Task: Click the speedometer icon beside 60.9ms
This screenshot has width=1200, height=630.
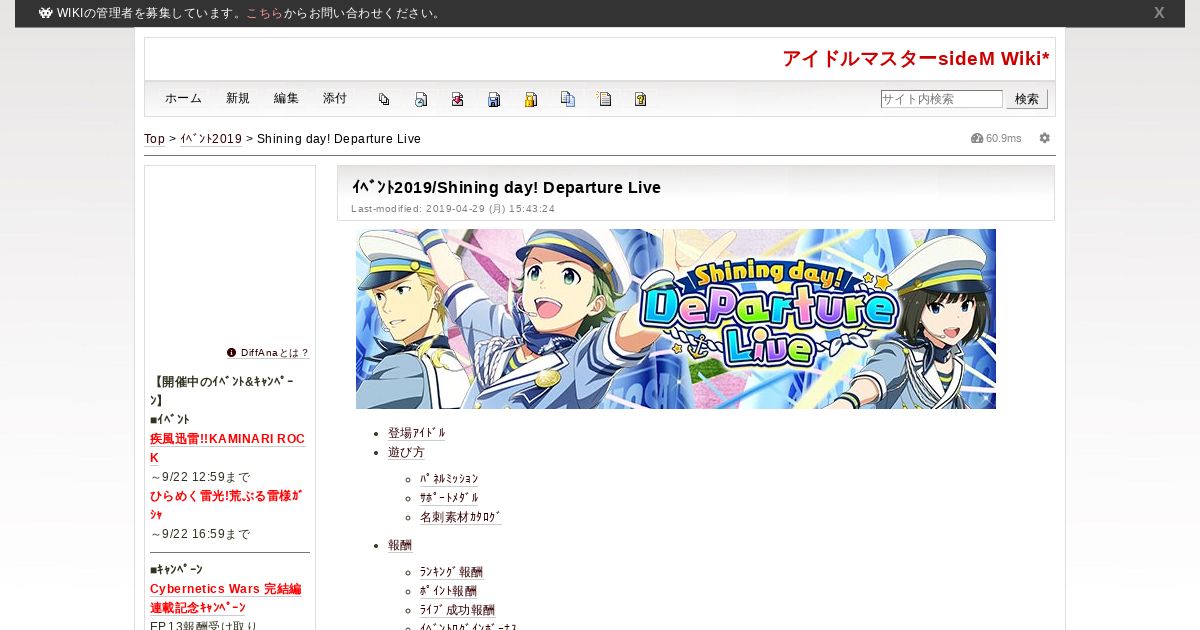Action: click(x=977, y=138)
